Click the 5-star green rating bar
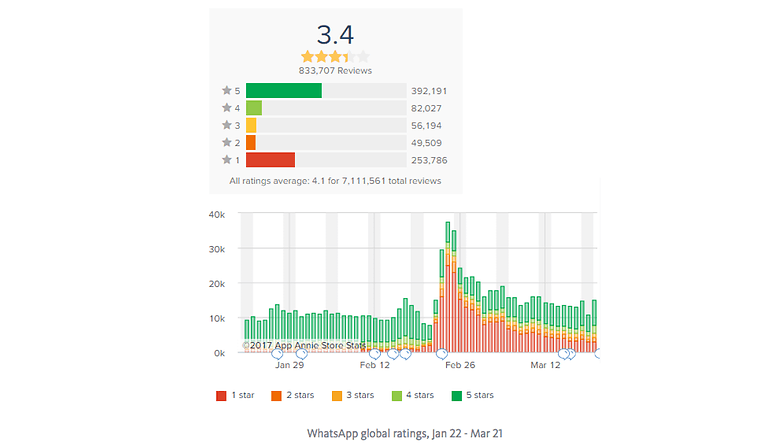Screen dimensions: 782x448 coord(284,91)
